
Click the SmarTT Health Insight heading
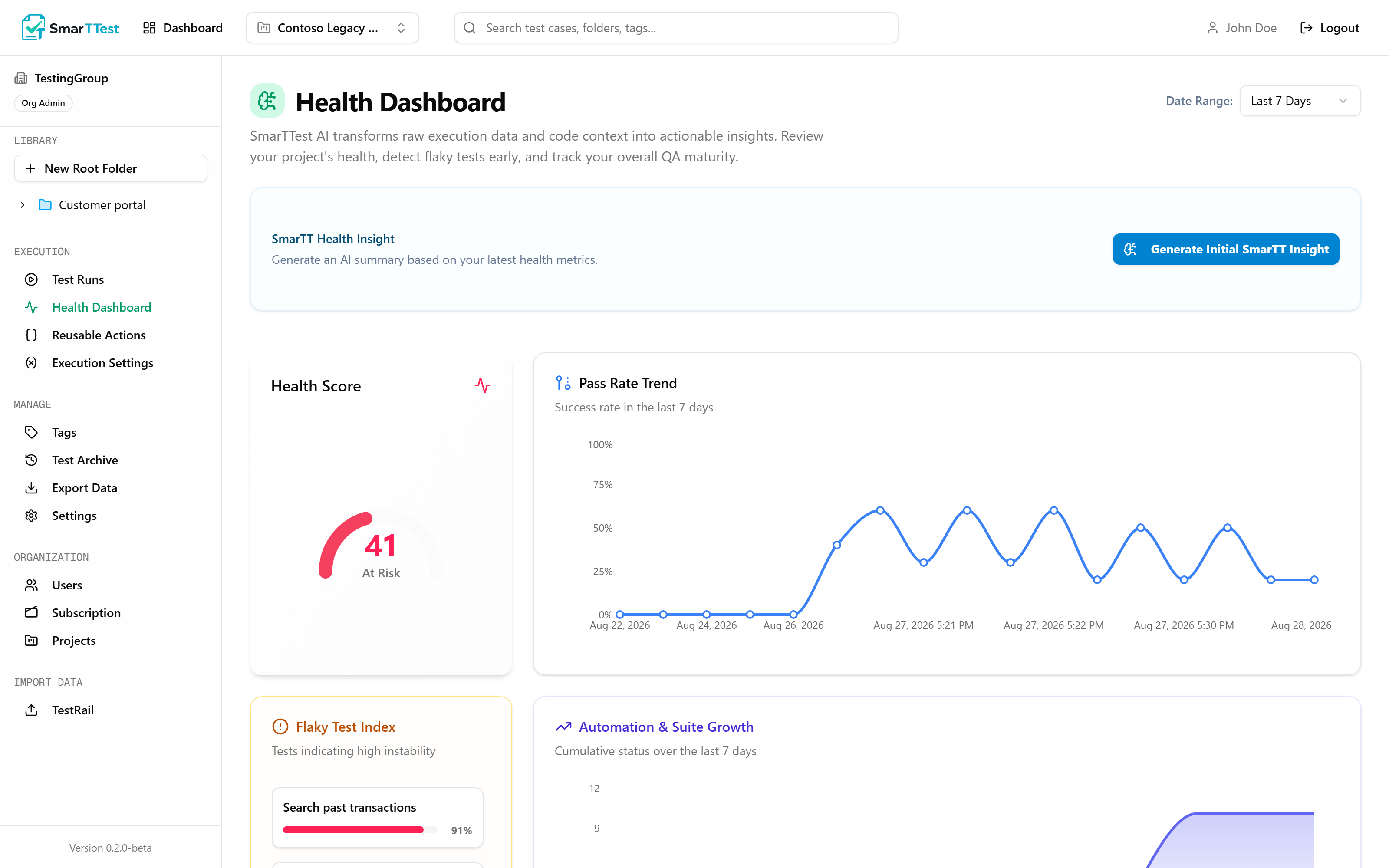pyautogui.click(x=333, y=239)
